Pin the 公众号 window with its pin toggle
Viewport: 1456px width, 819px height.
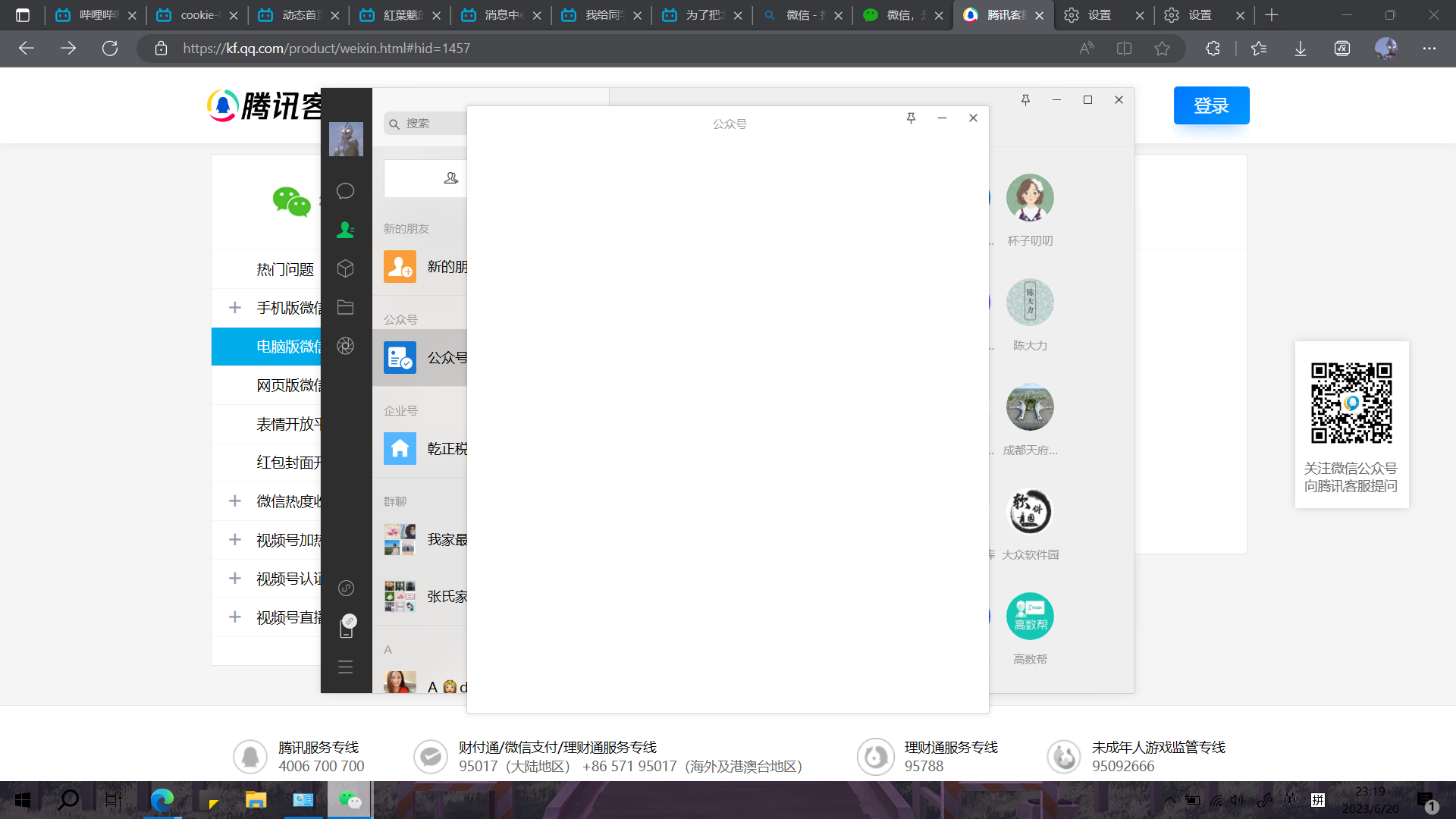coord(911,118)
